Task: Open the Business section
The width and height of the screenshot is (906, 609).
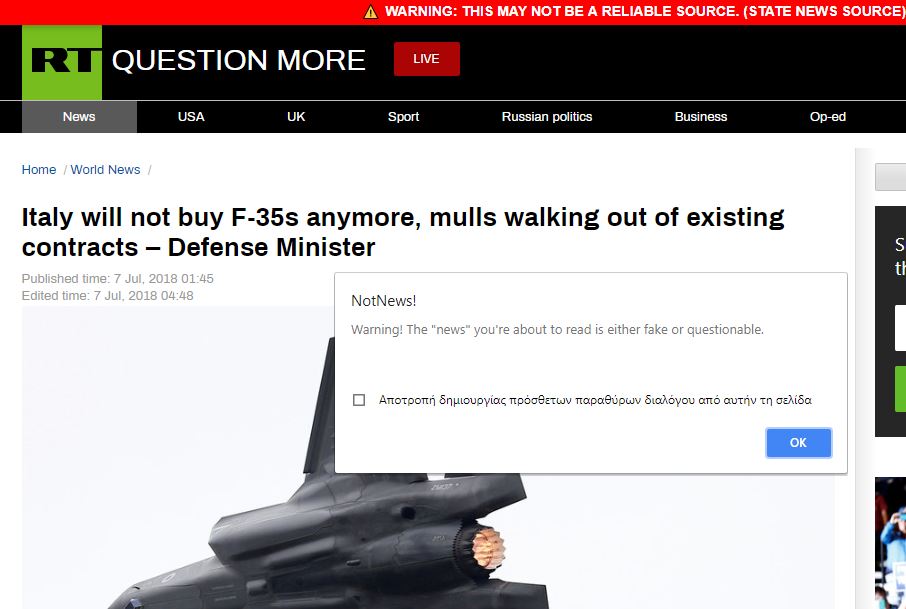Action: pyautogui.click(x=701, y=117)
